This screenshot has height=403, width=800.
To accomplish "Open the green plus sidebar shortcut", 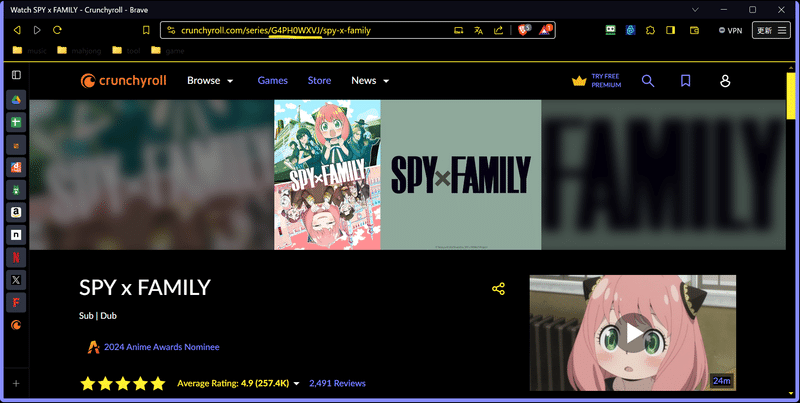I will point(16,122).
